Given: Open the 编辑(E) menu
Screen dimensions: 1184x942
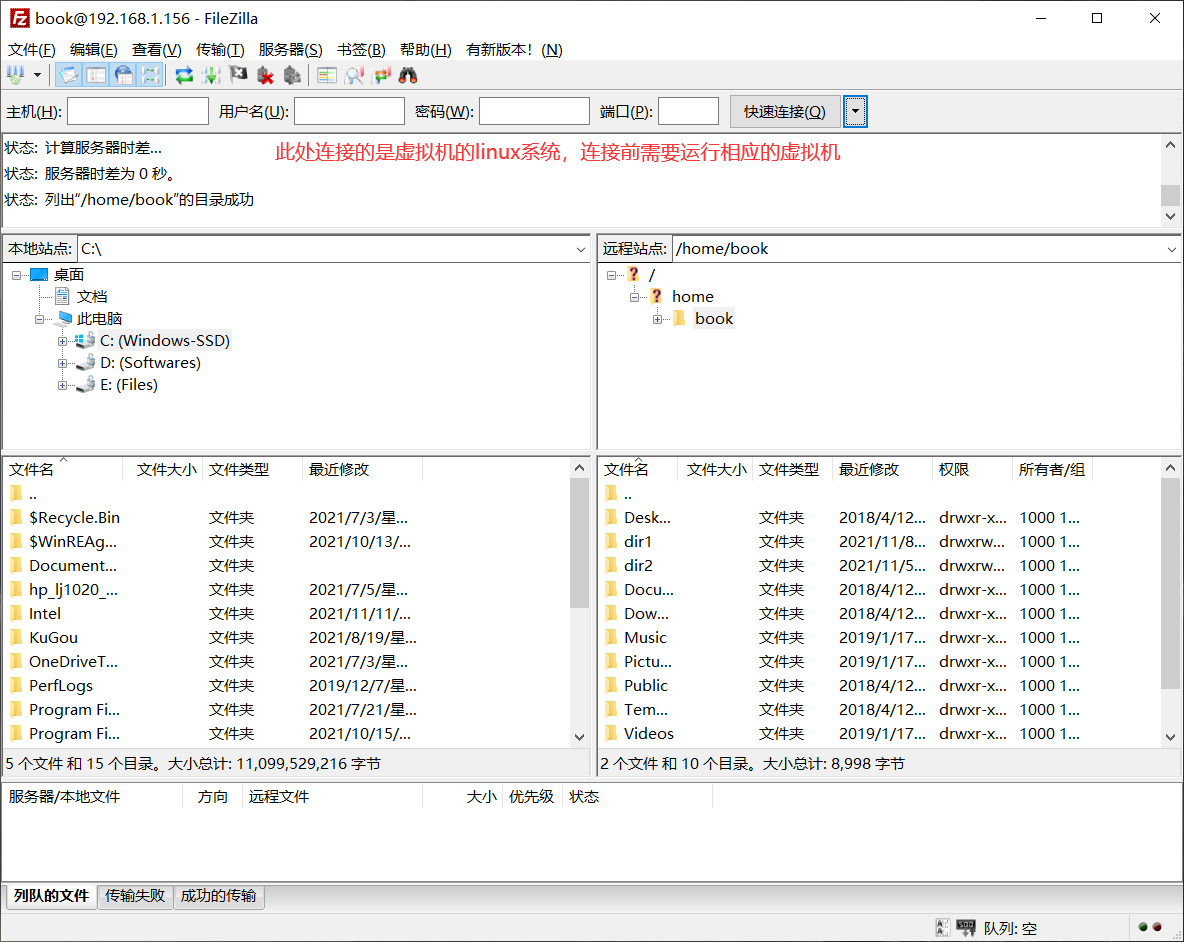Looking at the screenshot, I should pyautogui.click(x=94, y=50).
